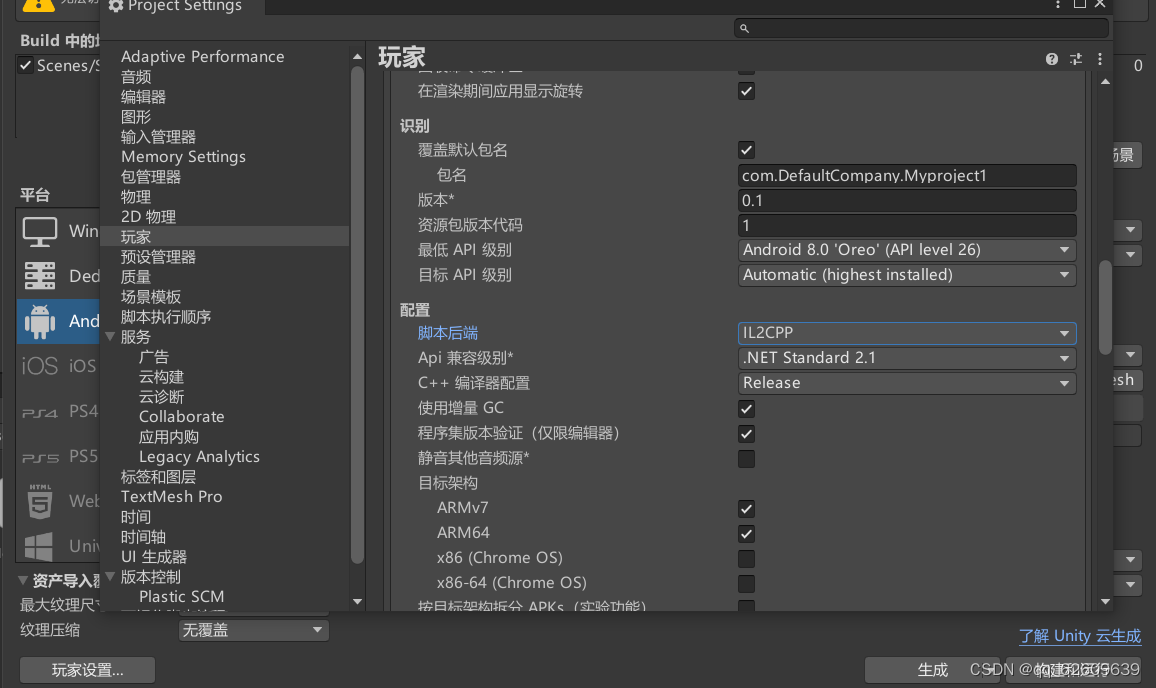1156x688 pixels.
Task: Open the IL2CPP scripting backend dropdown
Action: tap(907, 333)
